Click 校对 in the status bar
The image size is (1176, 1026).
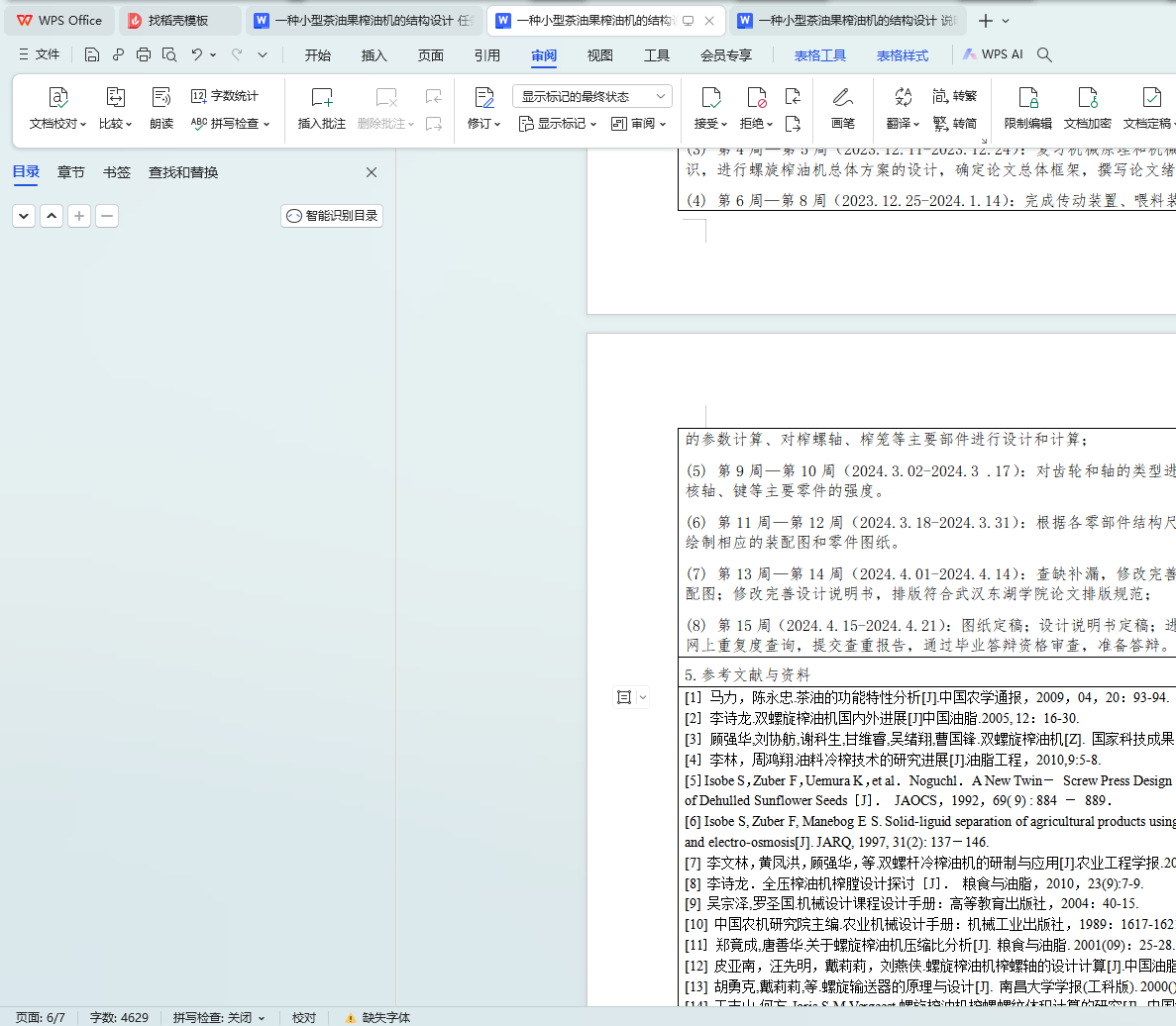coord(304,1017)
